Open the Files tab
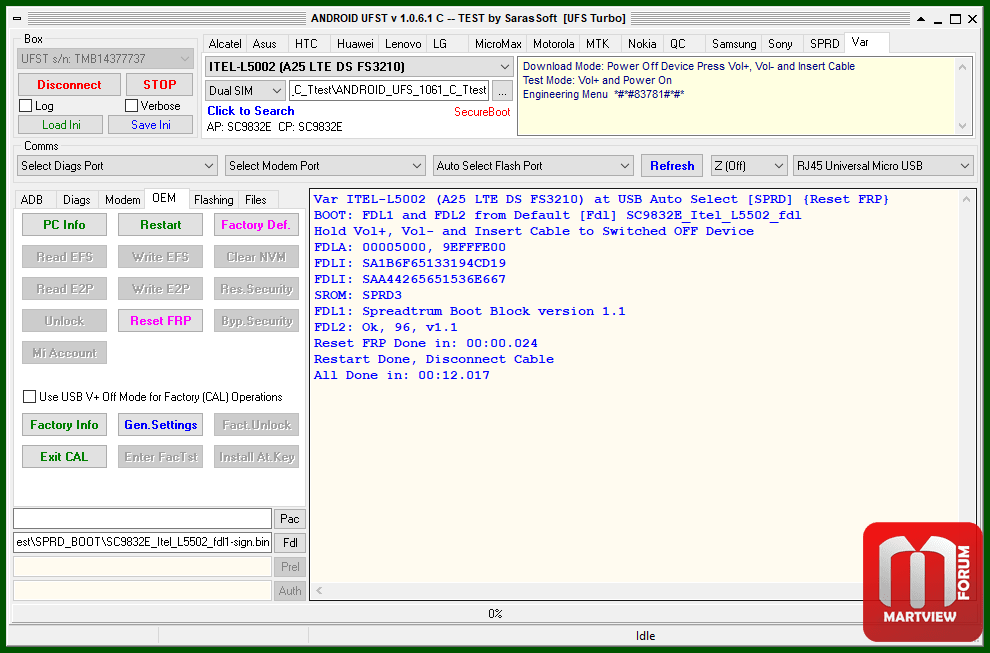Screen dimensions: 990x653 coord(256,200)
